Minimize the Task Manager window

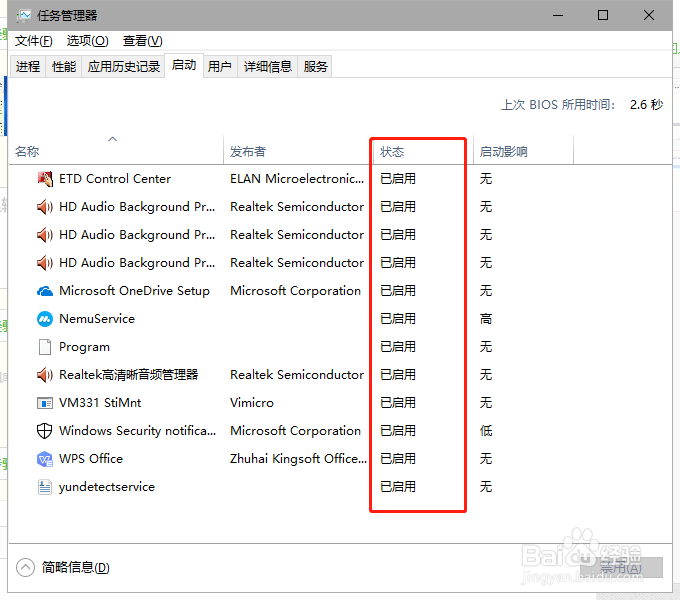(x=558, y=16)
